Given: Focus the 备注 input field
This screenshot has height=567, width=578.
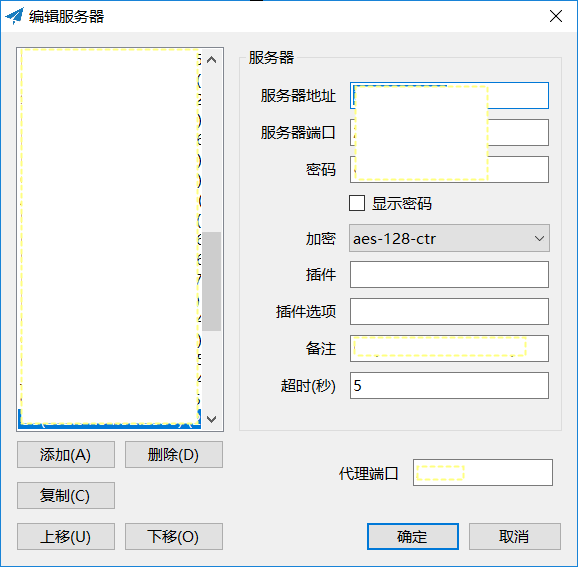Looking at the screenshot, I should tap(449, 348).
